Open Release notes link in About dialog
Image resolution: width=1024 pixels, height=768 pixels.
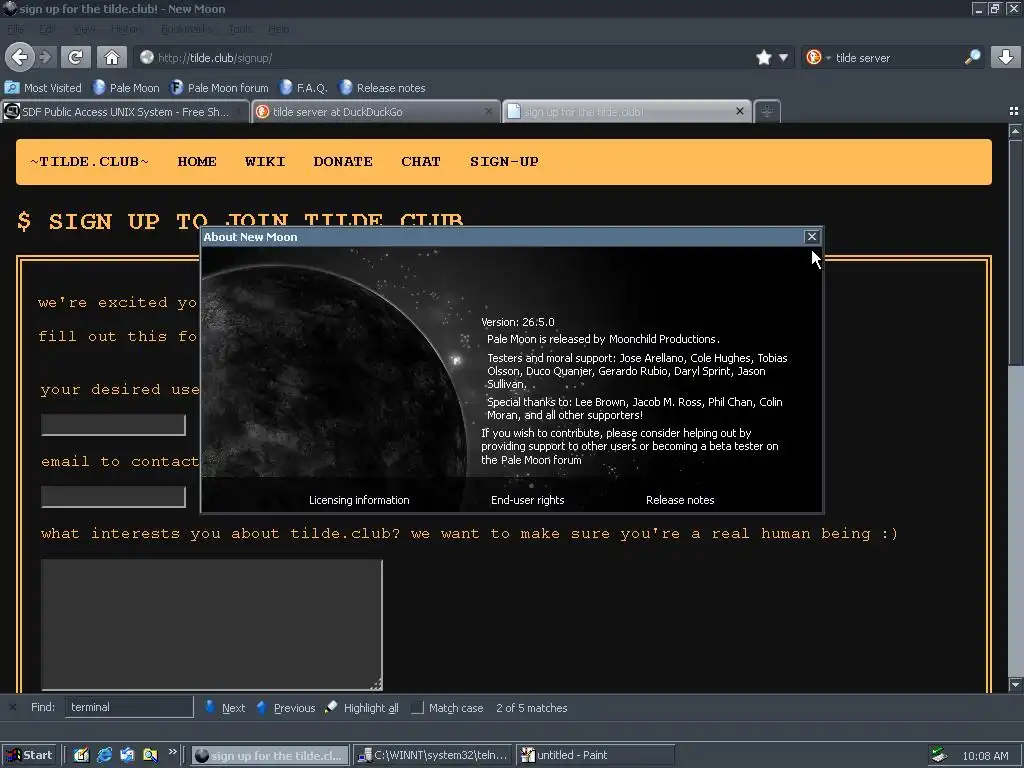coord(680,500)
